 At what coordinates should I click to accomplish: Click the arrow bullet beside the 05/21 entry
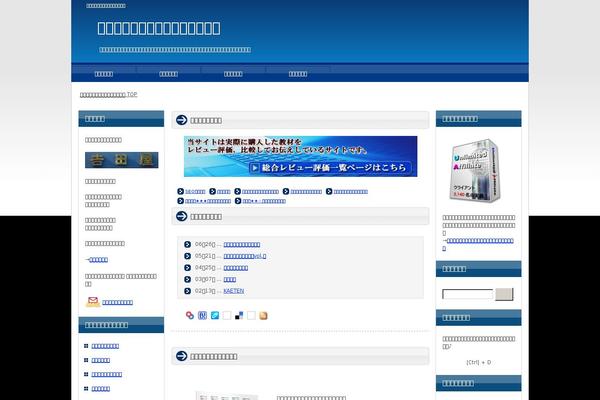(x=188, y=256)
